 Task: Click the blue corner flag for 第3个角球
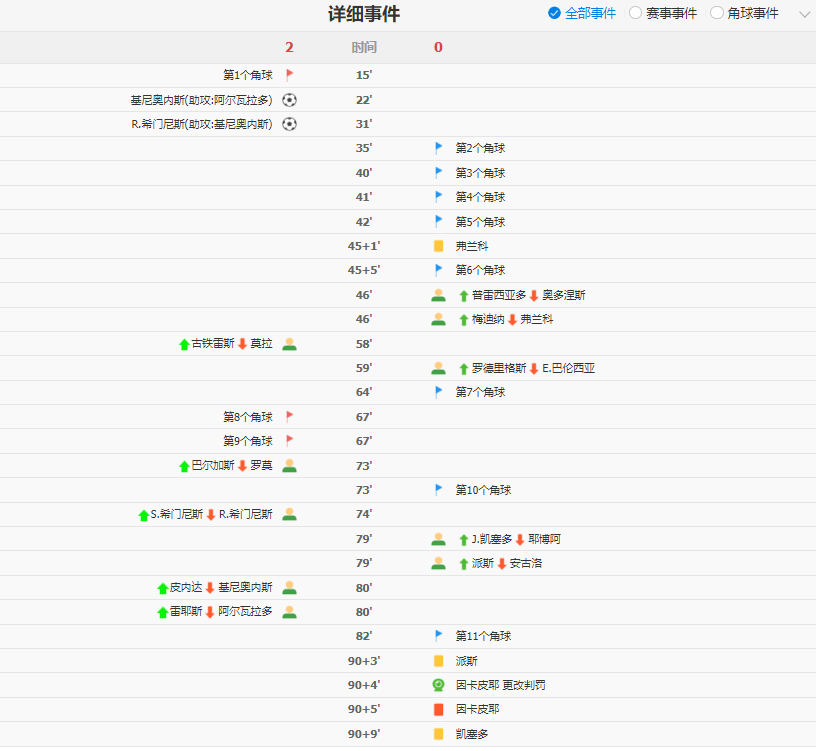click(438, 172)
